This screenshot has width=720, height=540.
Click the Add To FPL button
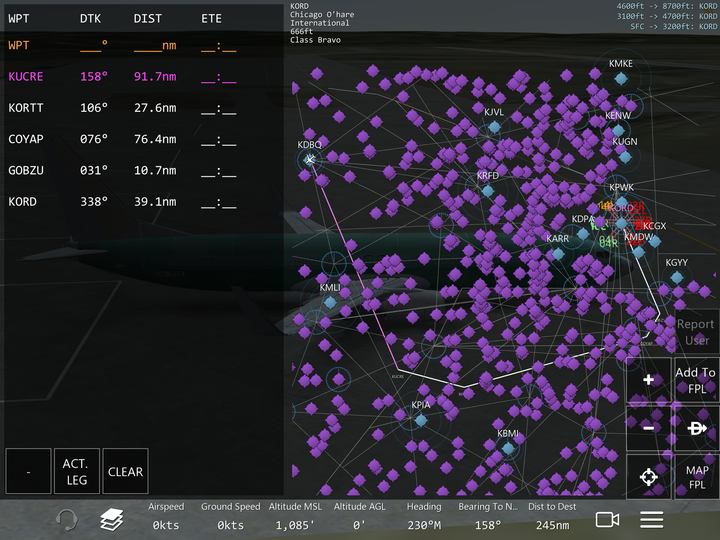[697, 380]
